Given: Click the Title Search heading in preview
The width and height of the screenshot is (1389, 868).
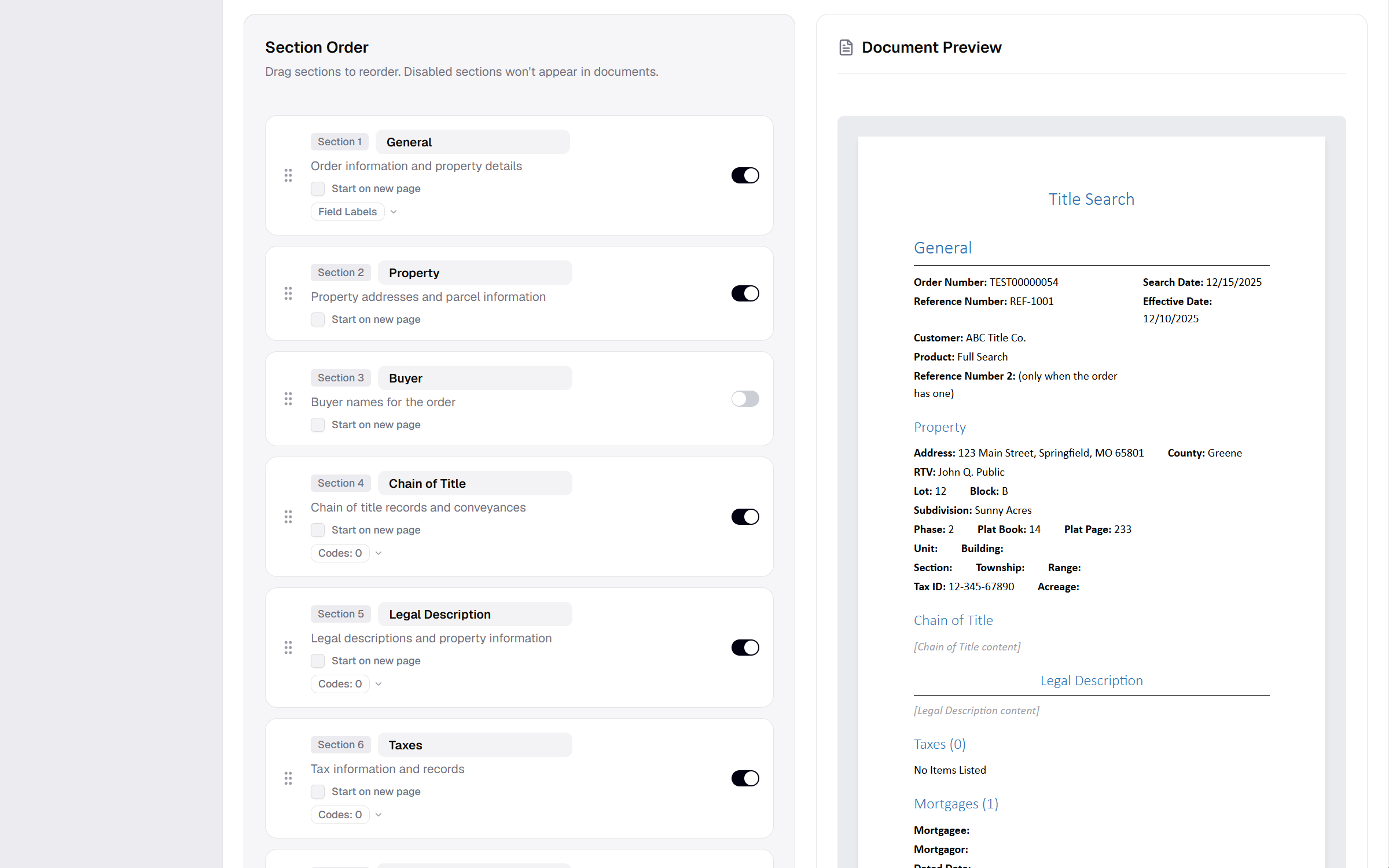Looking at the screenshot, I should pos(1092,199).
